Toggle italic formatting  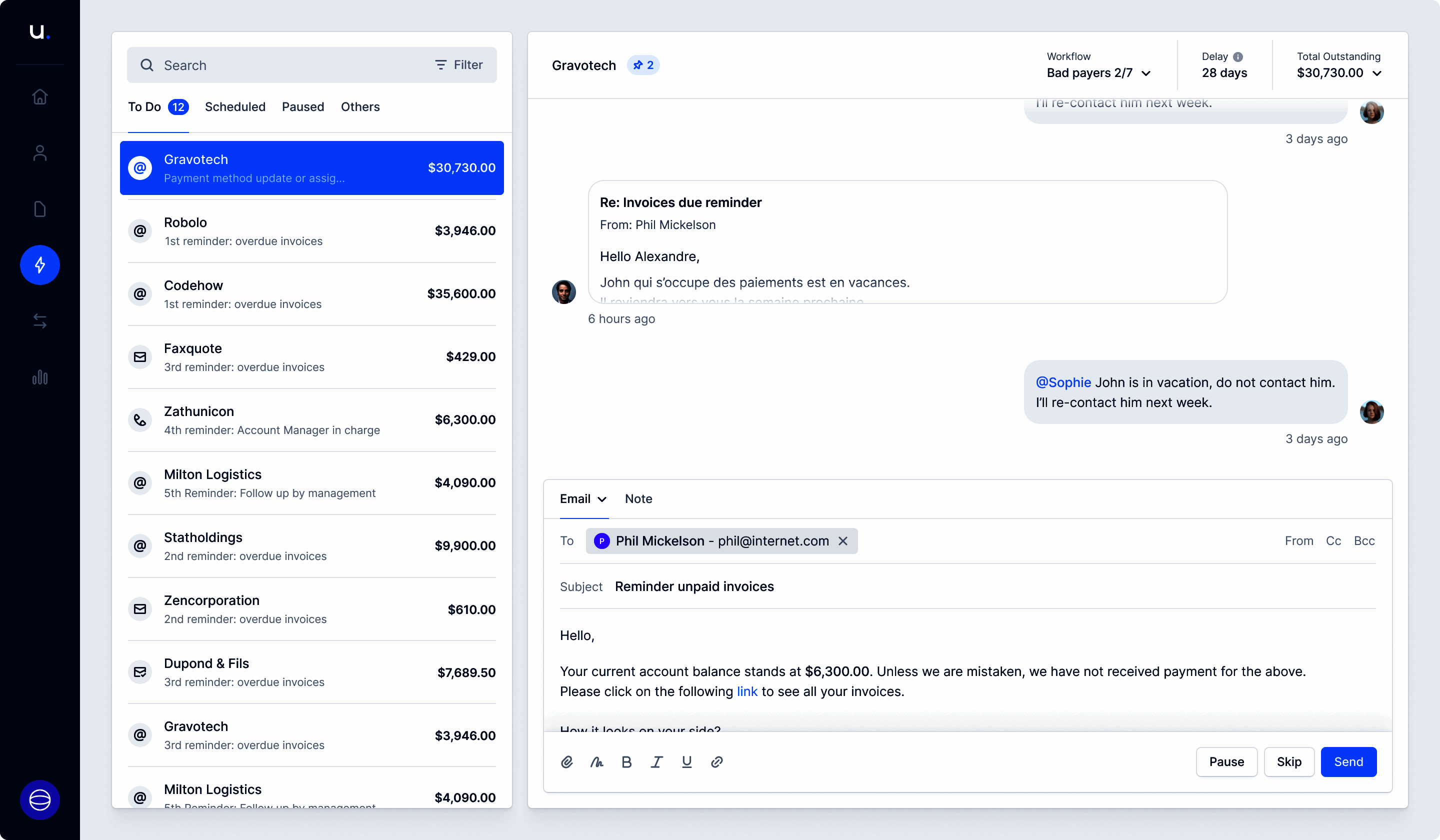click(x=656, y=761)
